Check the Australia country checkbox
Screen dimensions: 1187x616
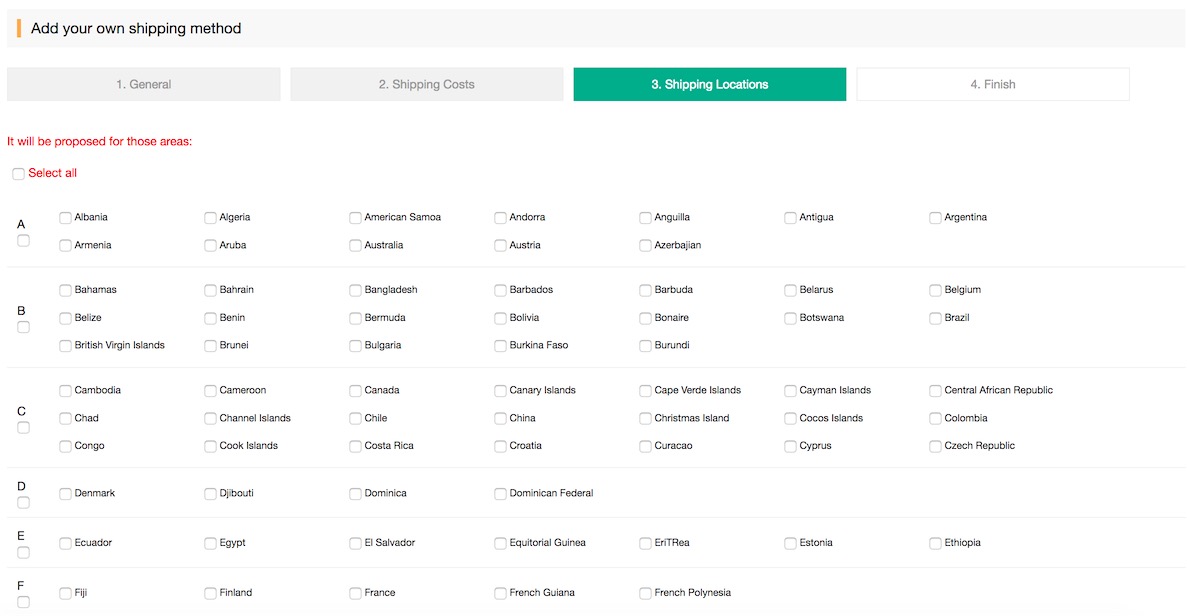click(356, 245)
